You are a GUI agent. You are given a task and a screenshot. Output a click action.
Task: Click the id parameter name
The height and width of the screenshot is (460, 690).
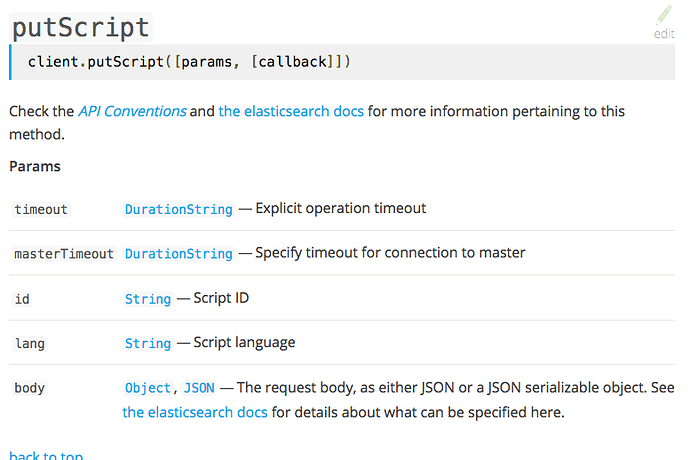tap(22, 299)
